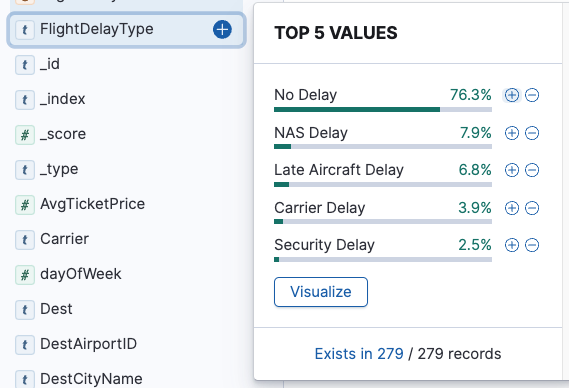The width and height of the screenshot is (569, 388).
Task: Filter for NAS Delay value
Action: point(512,133)
